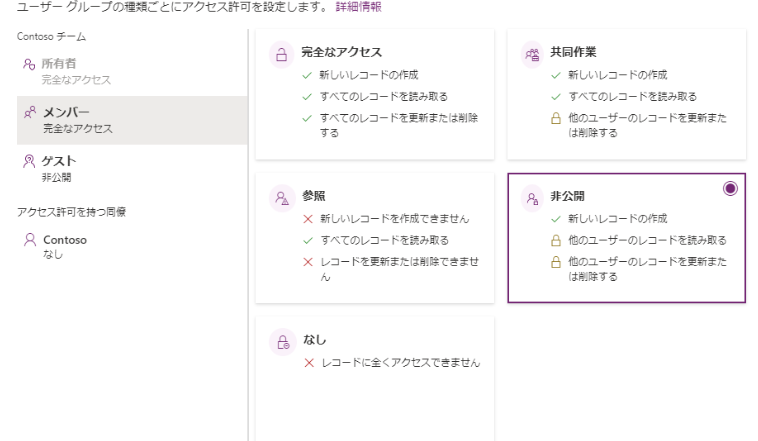Click lock icon beside 非公開 他のユーザーのレコードを更新
Viewport: 758px width, 441px height.
pyautogui.click(x=556, y=262)
